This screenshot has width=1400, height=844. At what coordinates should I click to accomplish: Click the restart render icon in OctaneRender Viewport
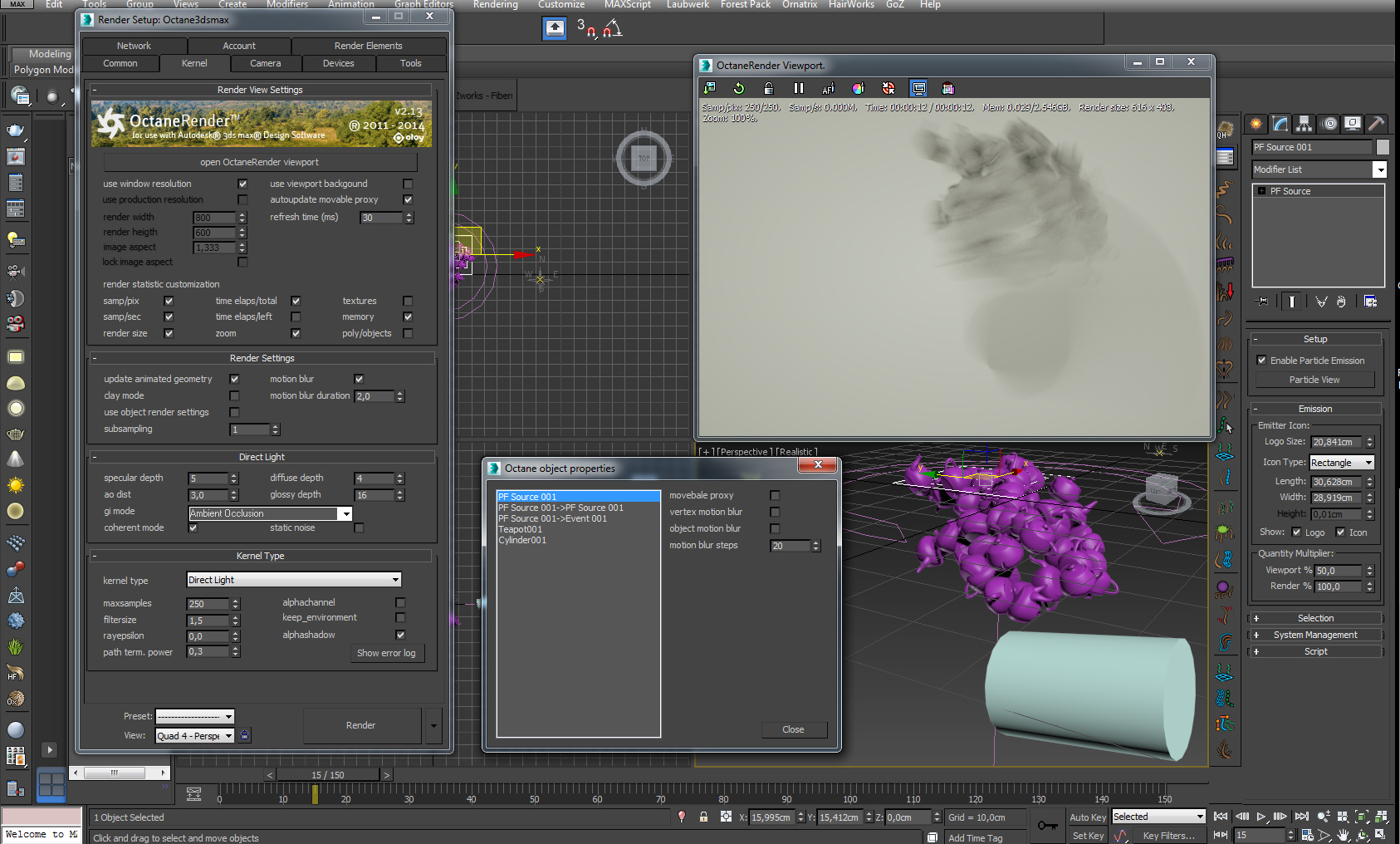(x=738, y=88)
